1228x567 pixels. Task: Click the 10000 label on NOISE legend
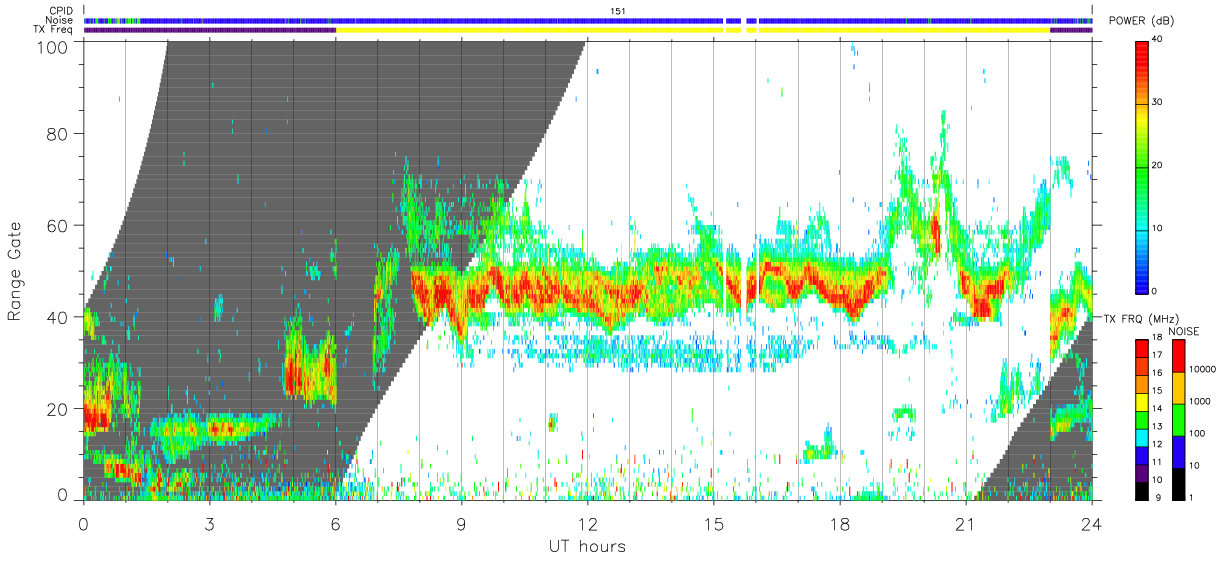1201,369
